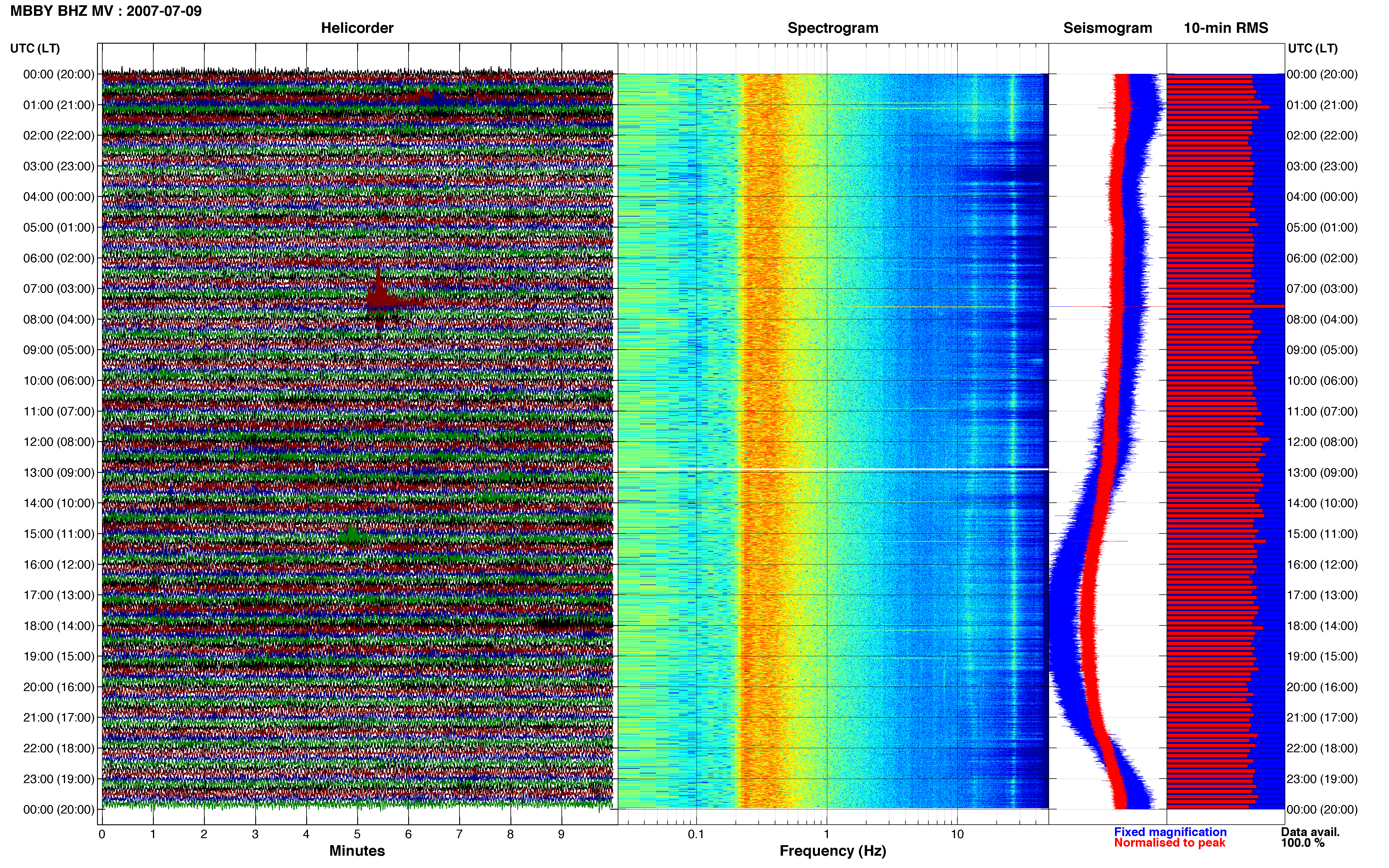Click '02:00 (22:00)' label beside the RMS panel

pyautogui.click(x=1322, y=135)
